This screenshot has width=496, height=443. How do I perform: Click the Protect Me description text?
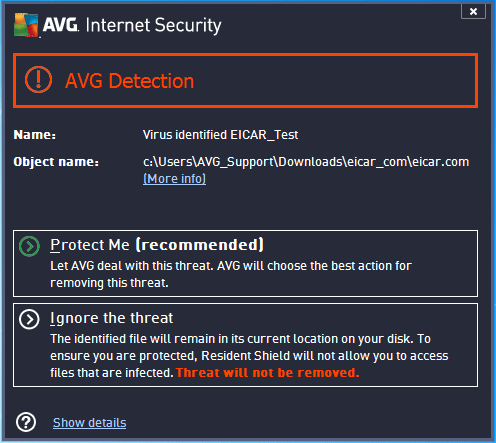(231, 274)
